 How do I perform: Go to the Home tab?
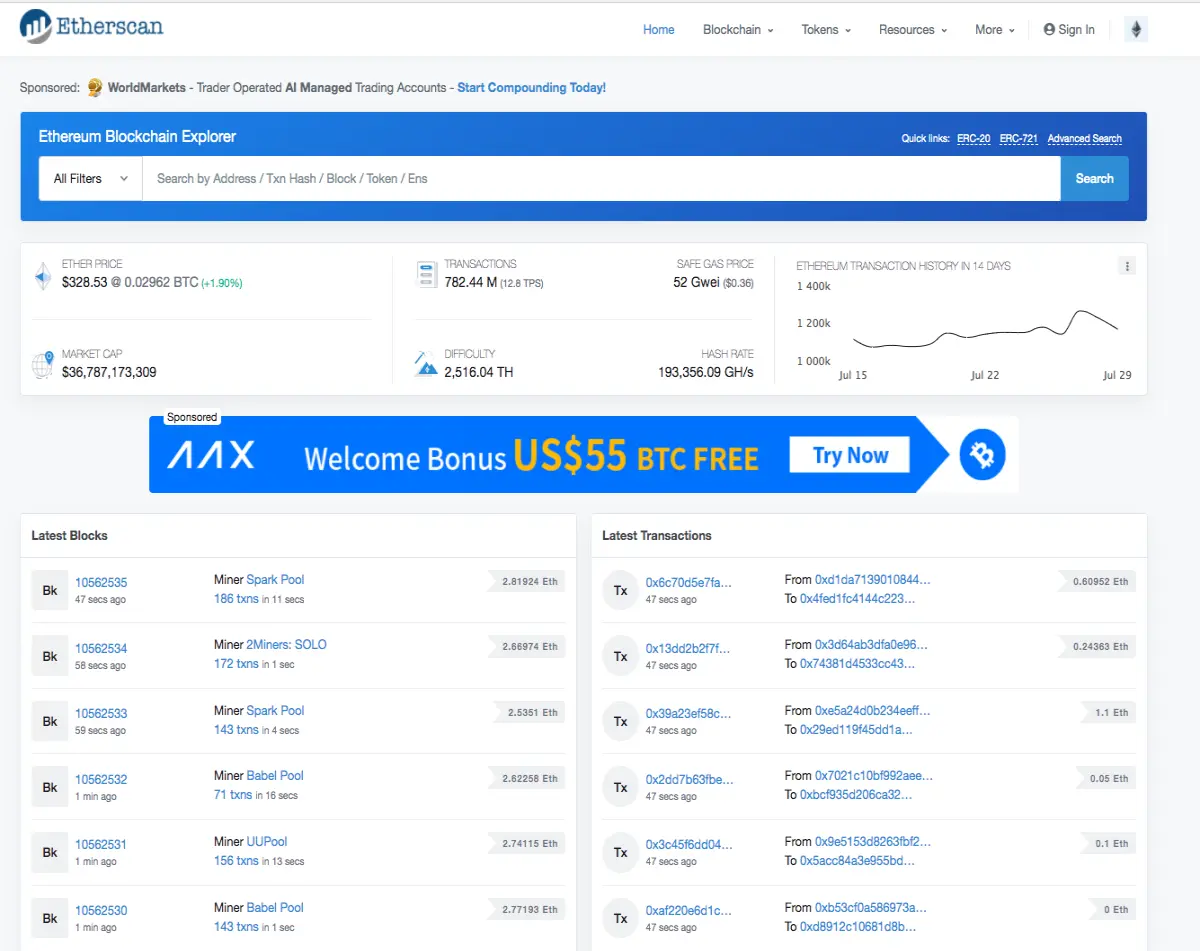(x=658, y=30)
